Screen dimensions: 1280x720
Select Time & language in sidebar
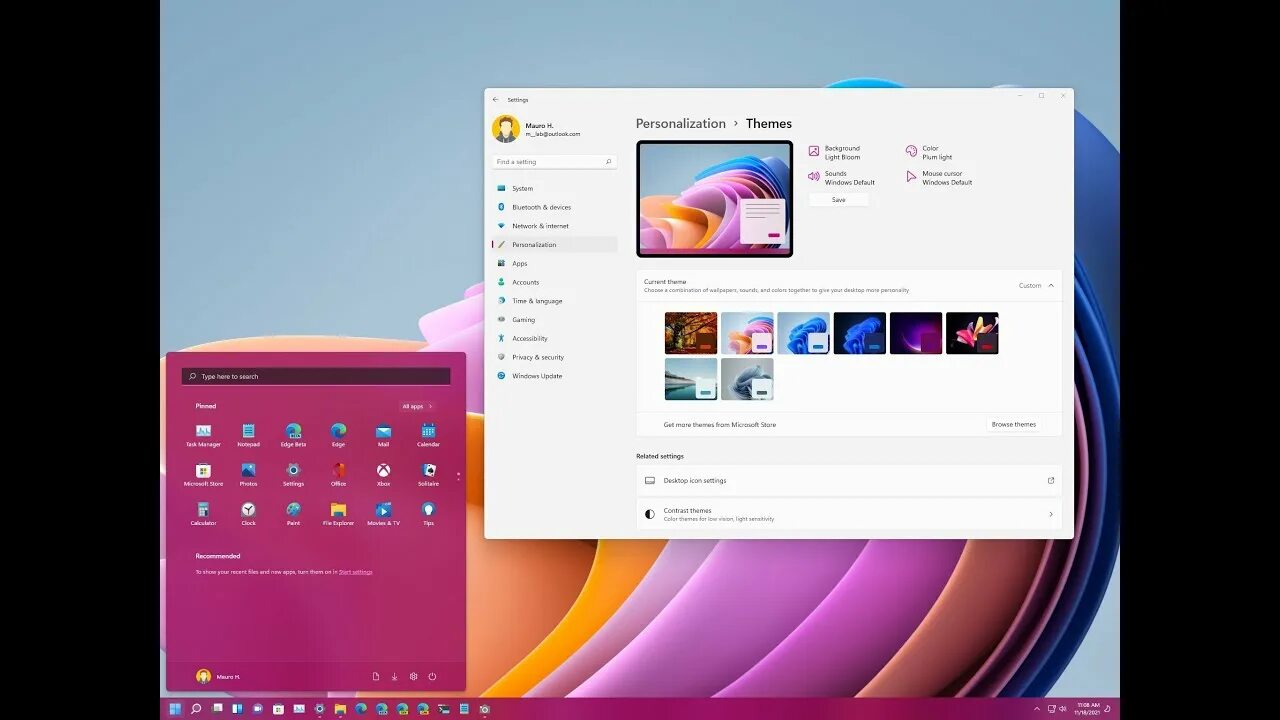[554, 301]
